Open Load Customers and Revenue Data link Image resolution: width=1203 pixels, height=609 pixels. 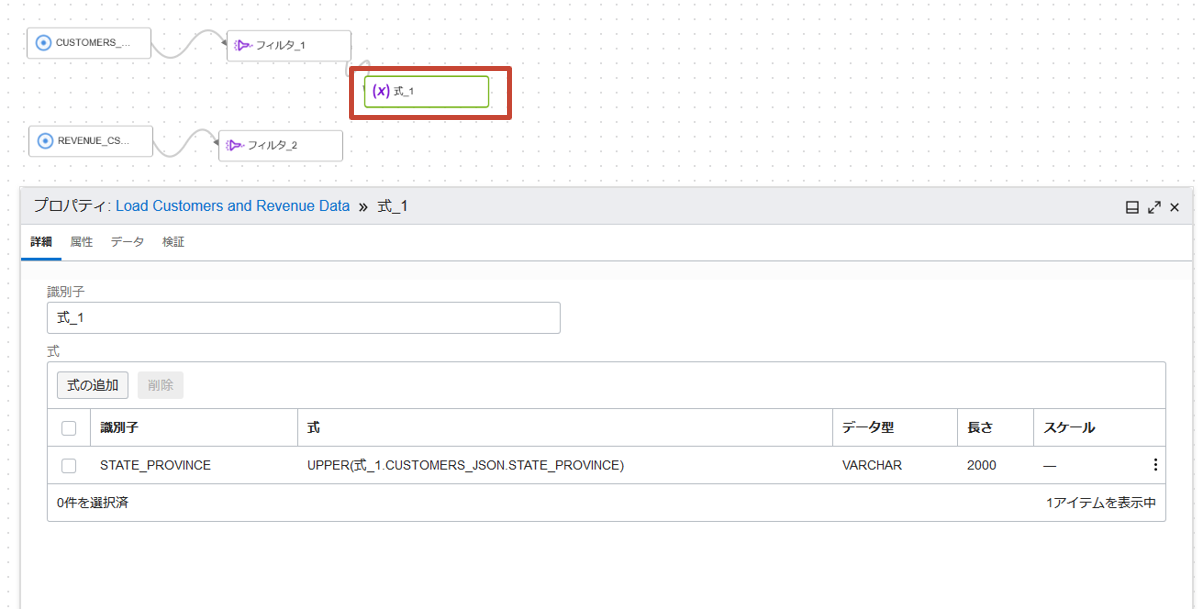233,206
